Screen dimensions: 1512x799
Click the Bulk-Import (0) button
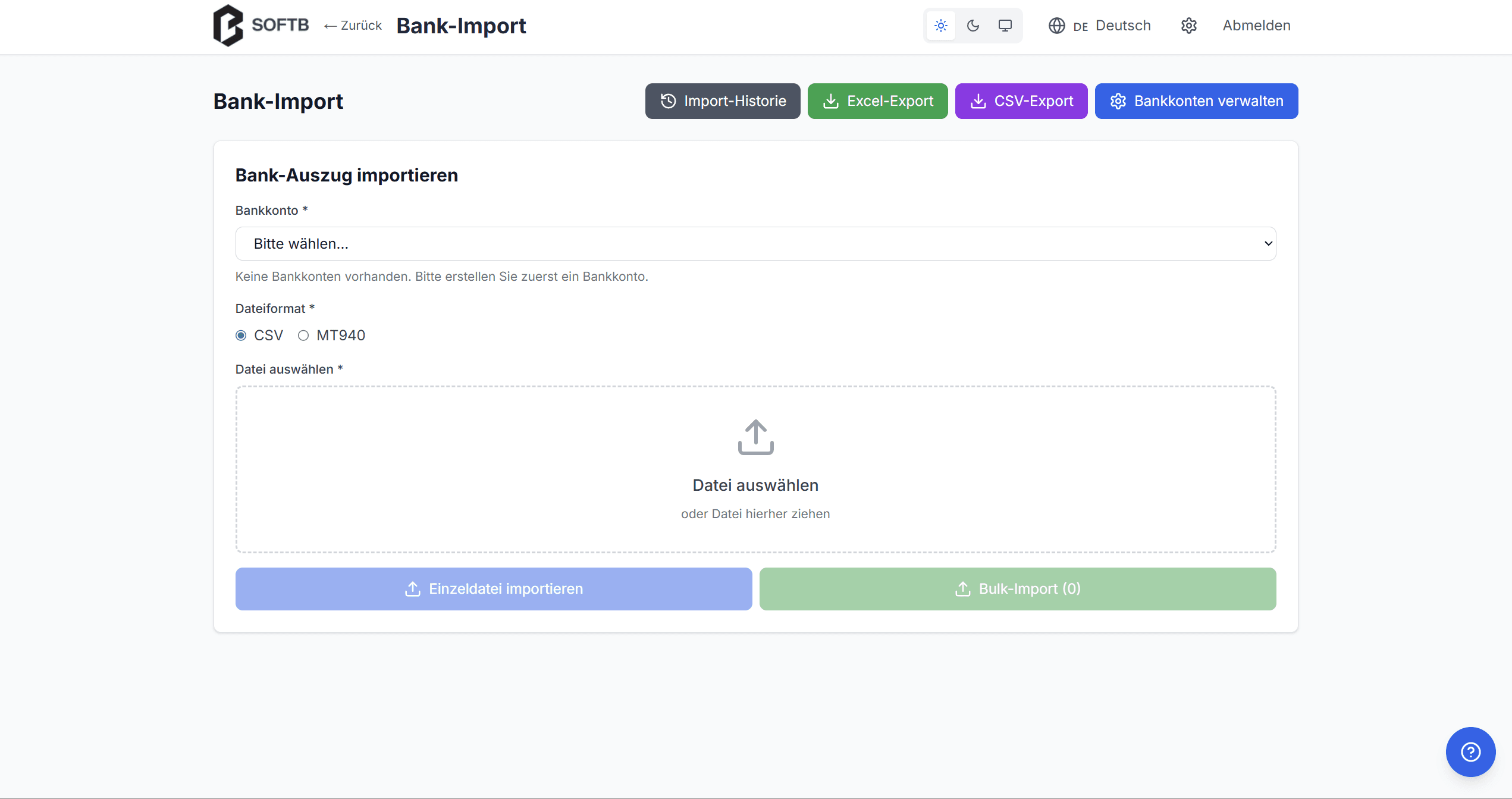(1018, 589)
